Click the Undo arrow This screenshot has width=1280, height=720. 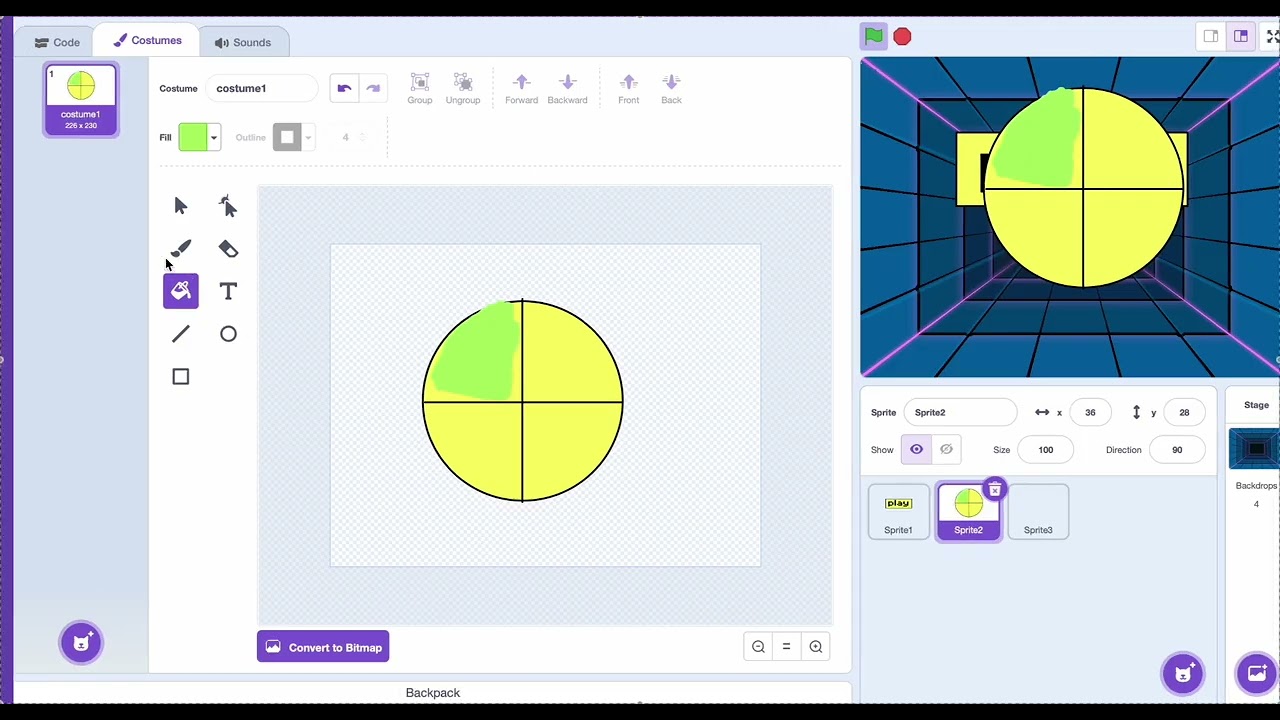click(x=344, y=88)
